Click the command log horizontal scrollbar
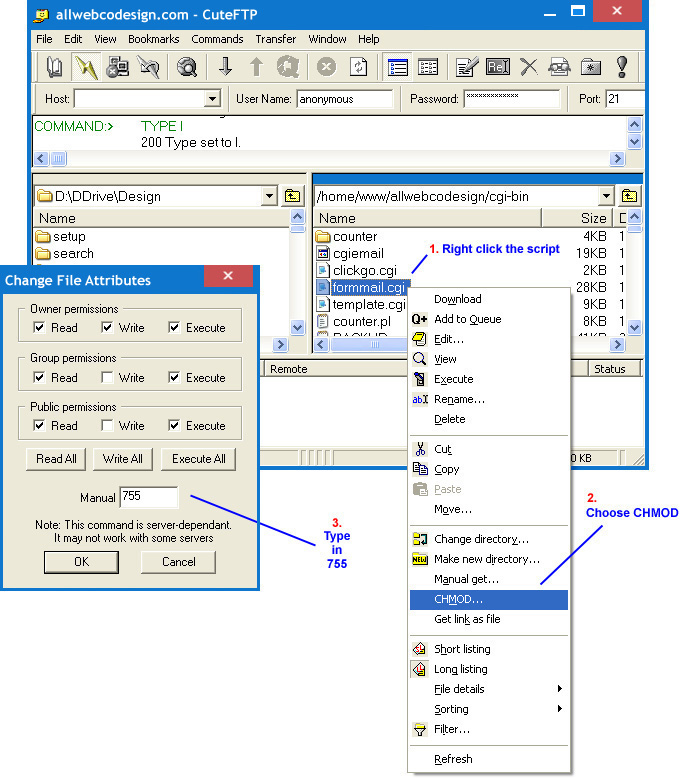Image resolution: width=681 pixels, height=778 pixels. pyautogui.click(x=330, y=159)
